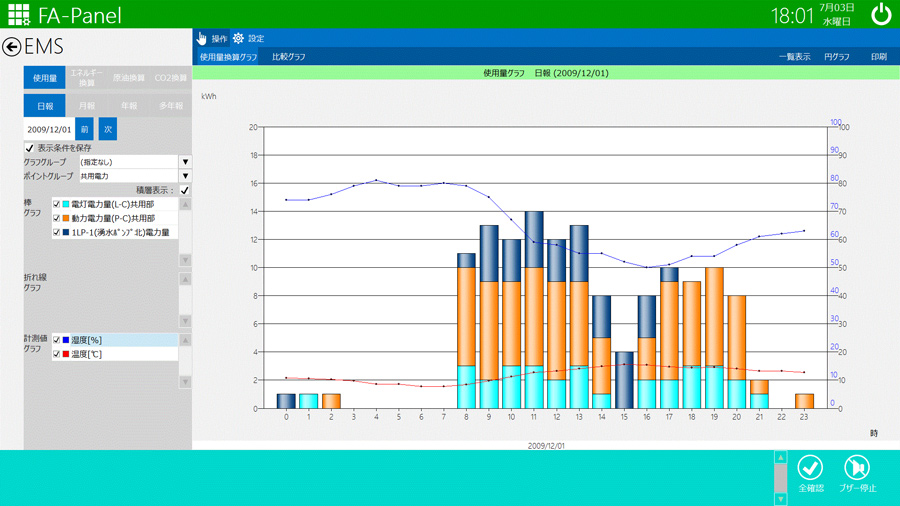900x506 pixels.
Task: Click 前 previous day button
Action: click(84, 129)
